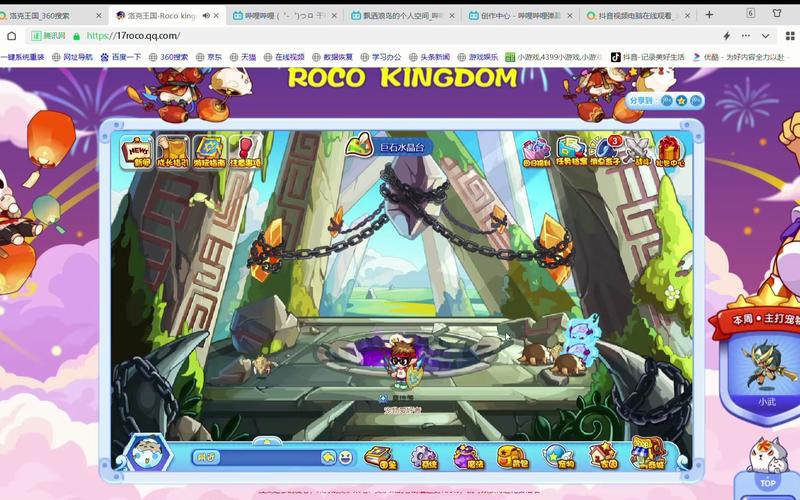Open the world map icon beside 巨石水晶台
This screenshot has height=500, width=800.
pos(359,145)
